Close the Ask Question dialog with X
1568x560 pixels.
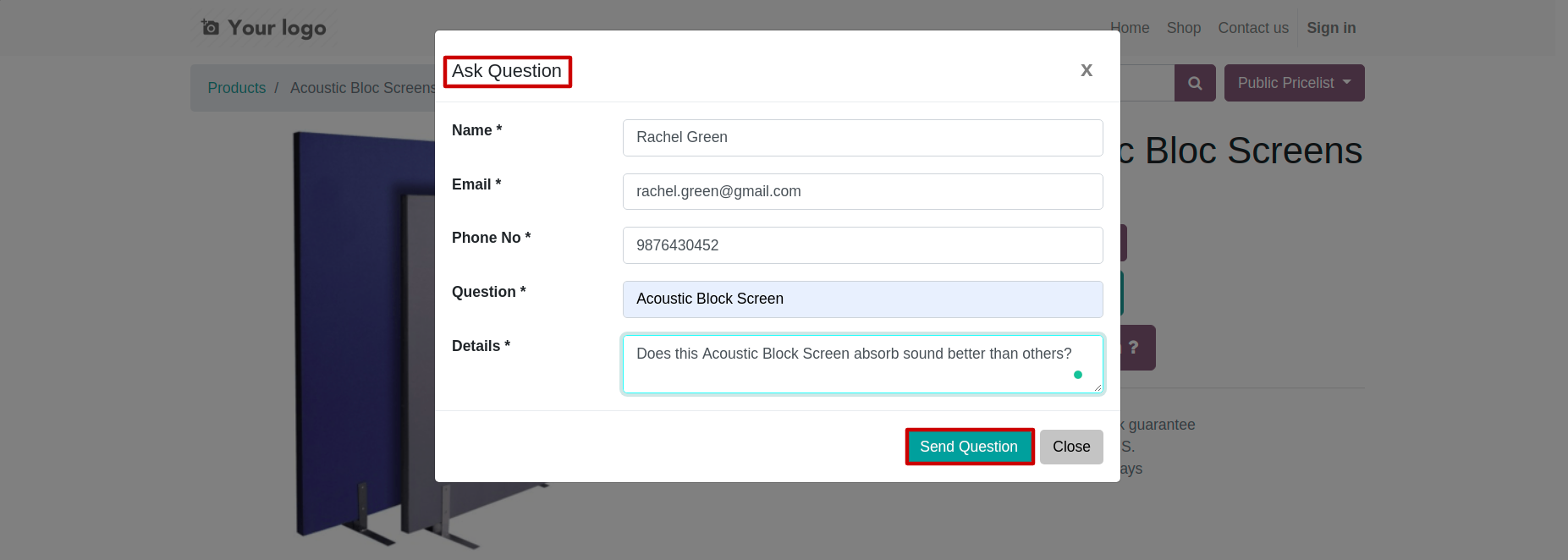(x=1087, y=70)
